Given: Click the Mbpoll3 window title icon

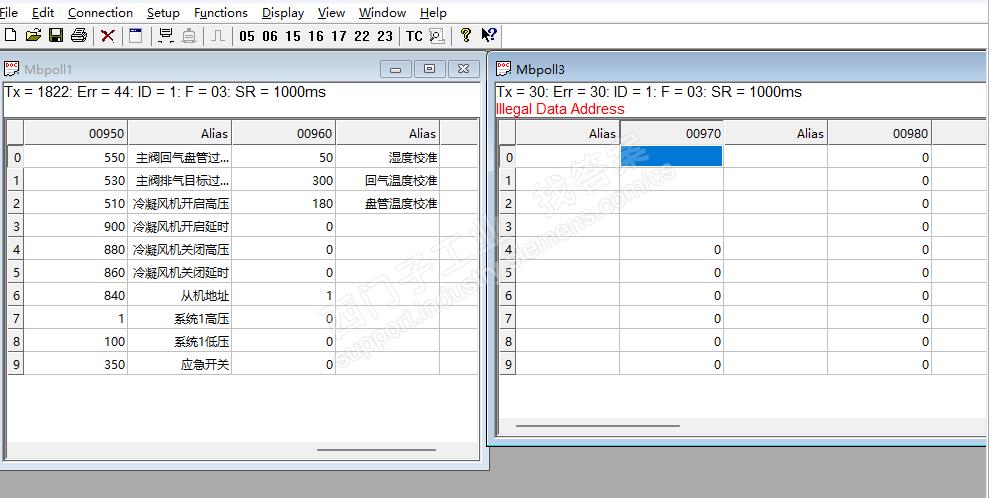Looking at the screenshot, I should point(503,69).
